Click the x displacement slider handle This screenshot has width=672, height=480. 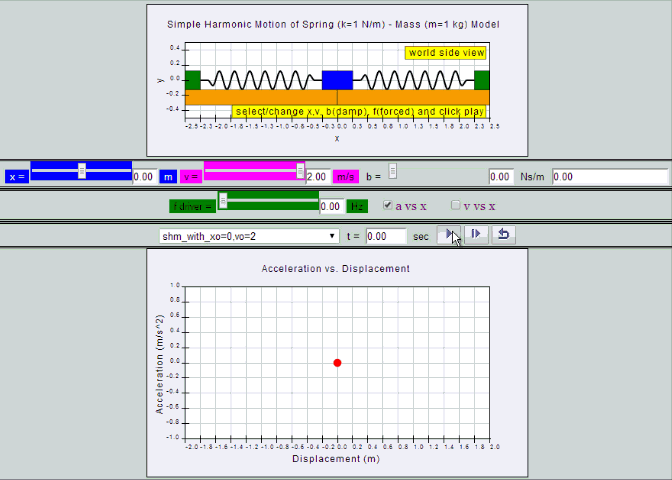click(x=82, y=171)
